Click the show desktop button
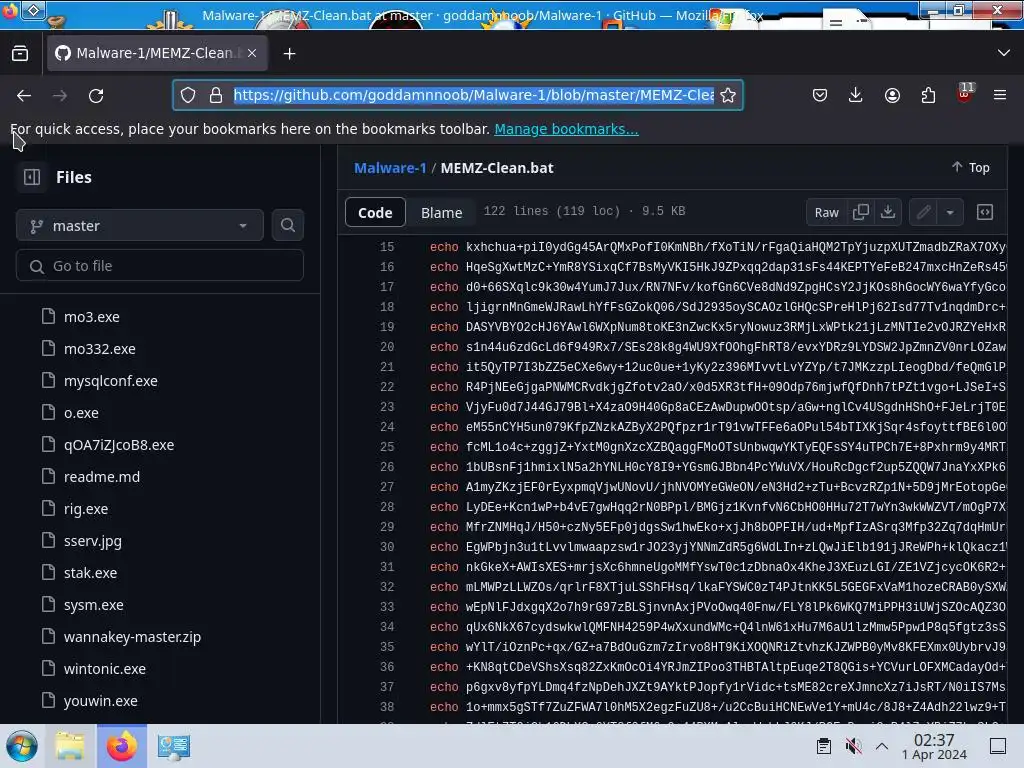This screenshot has height=768, width=1024. (998, 746)
